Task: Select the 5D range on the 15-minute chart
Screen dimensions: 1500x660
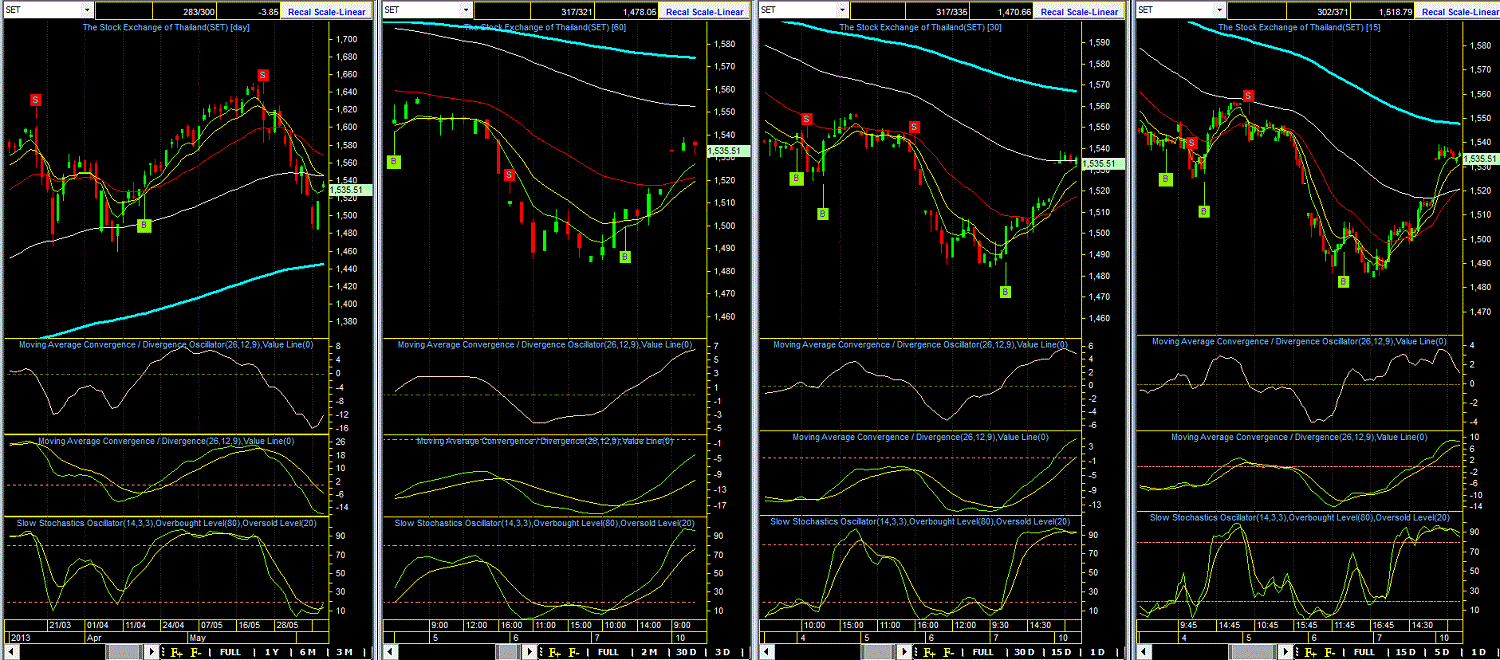Action: click(x=1442, y=652)
